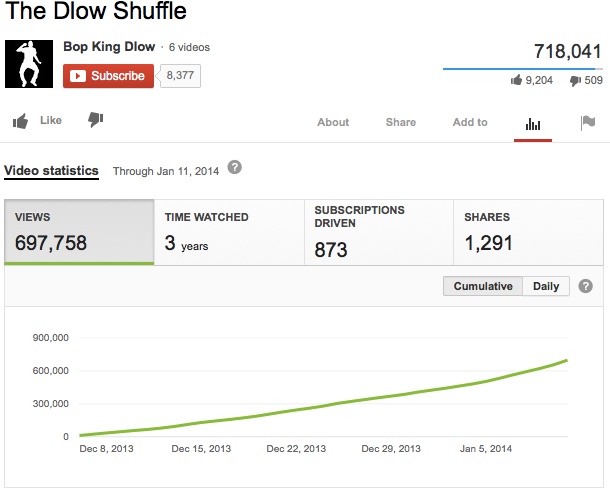This screenshot has height=489, width=610.
Task: Open the statistics bar chart tab icon
Action: 533,124
